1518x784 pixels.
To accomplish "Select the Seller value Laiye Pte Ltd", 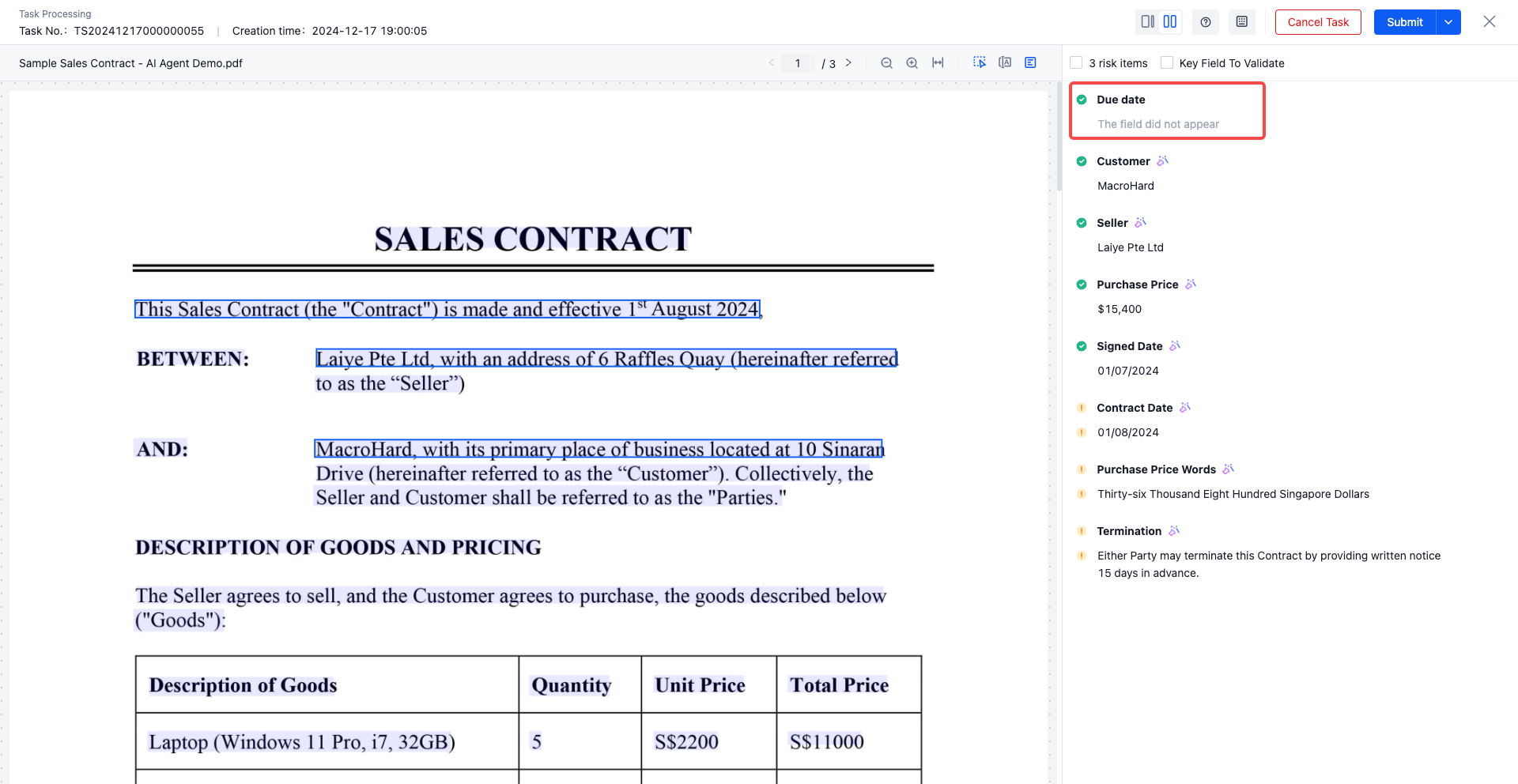I will tap(1131, 247).
